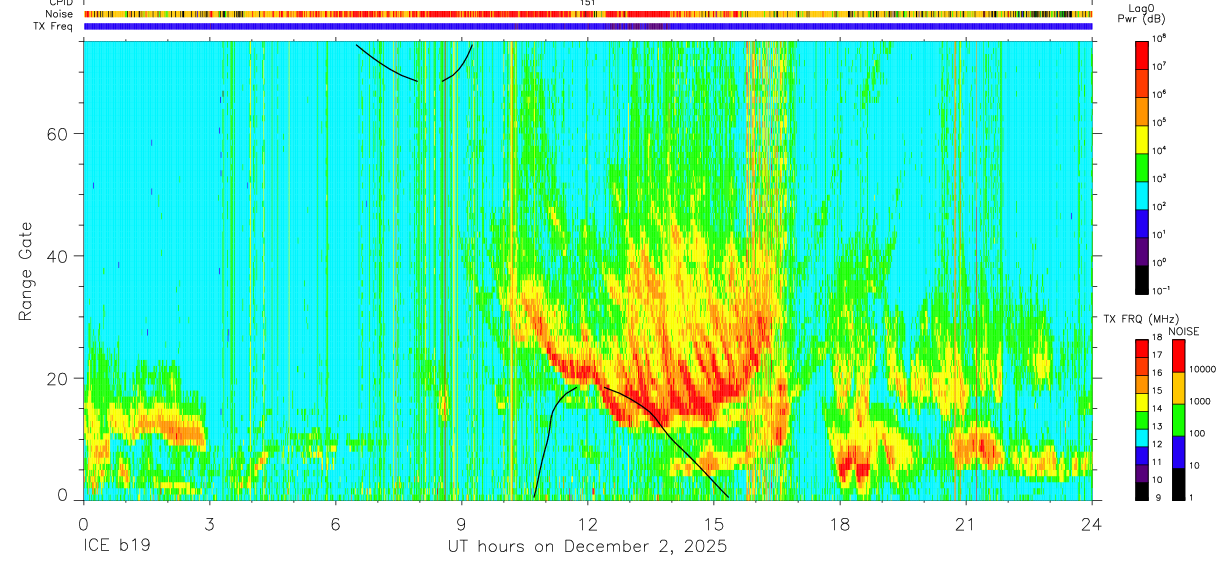Click the x-axis tick label '6'

pyautogui.click(x=335, y=523)
